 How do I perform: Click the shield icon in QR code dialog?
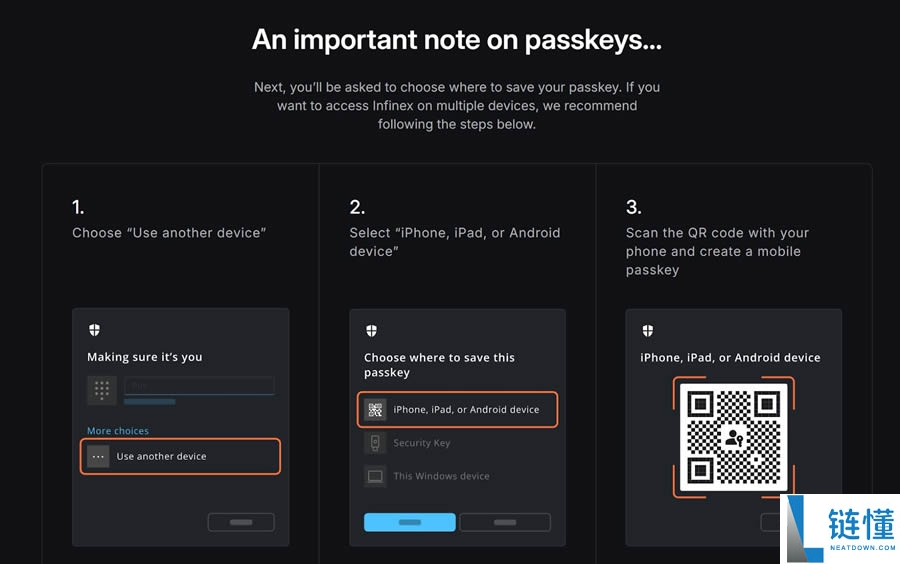click(x=647, y=330)
